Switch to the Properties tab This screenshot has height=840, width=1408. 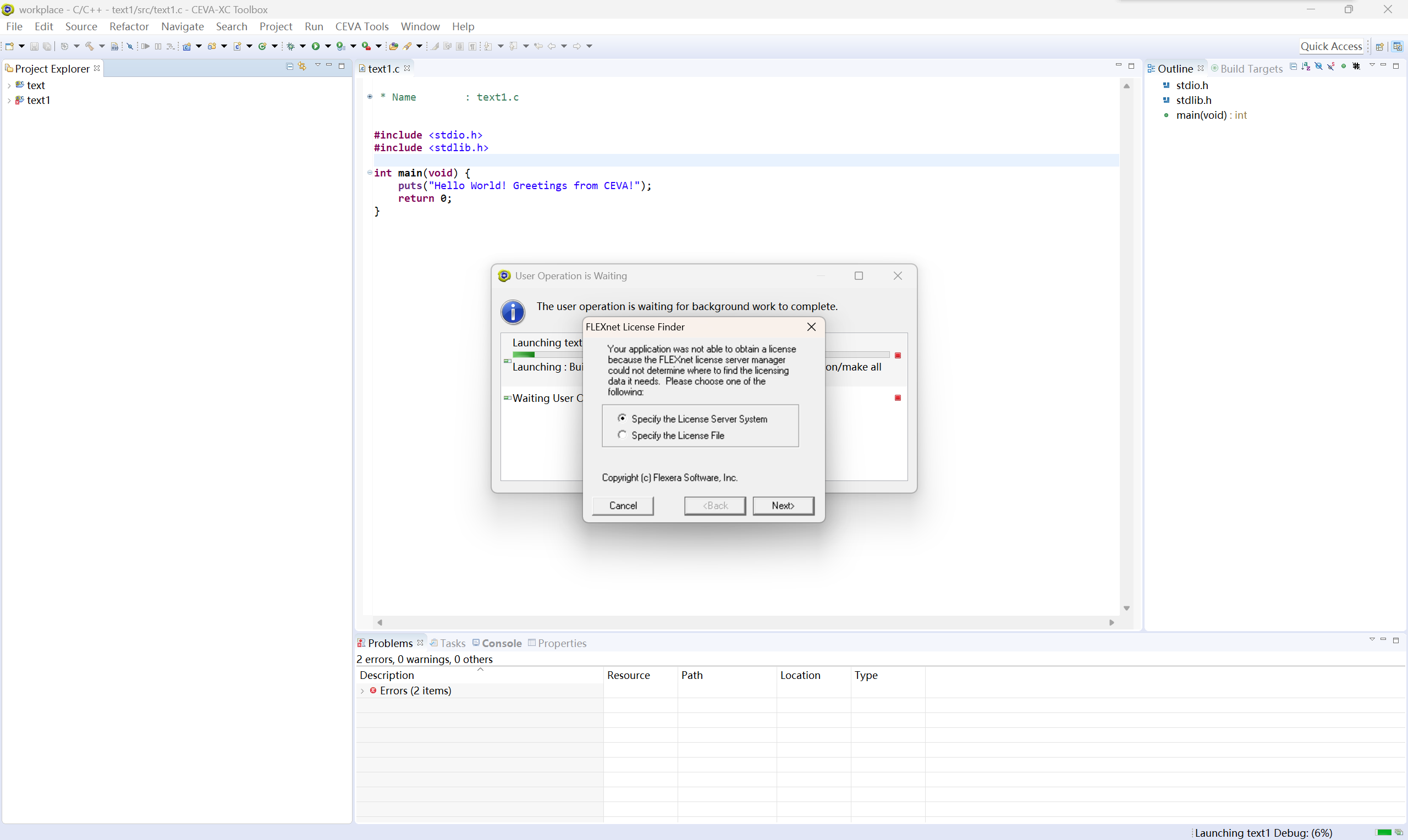coord(557,643)
